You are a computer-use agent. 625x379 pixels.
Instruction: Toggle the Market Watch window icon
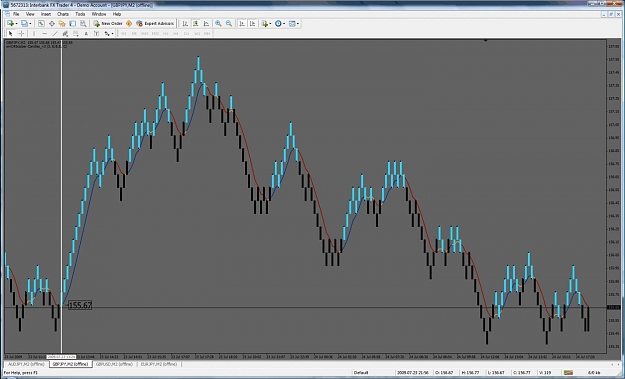(41, 24)
